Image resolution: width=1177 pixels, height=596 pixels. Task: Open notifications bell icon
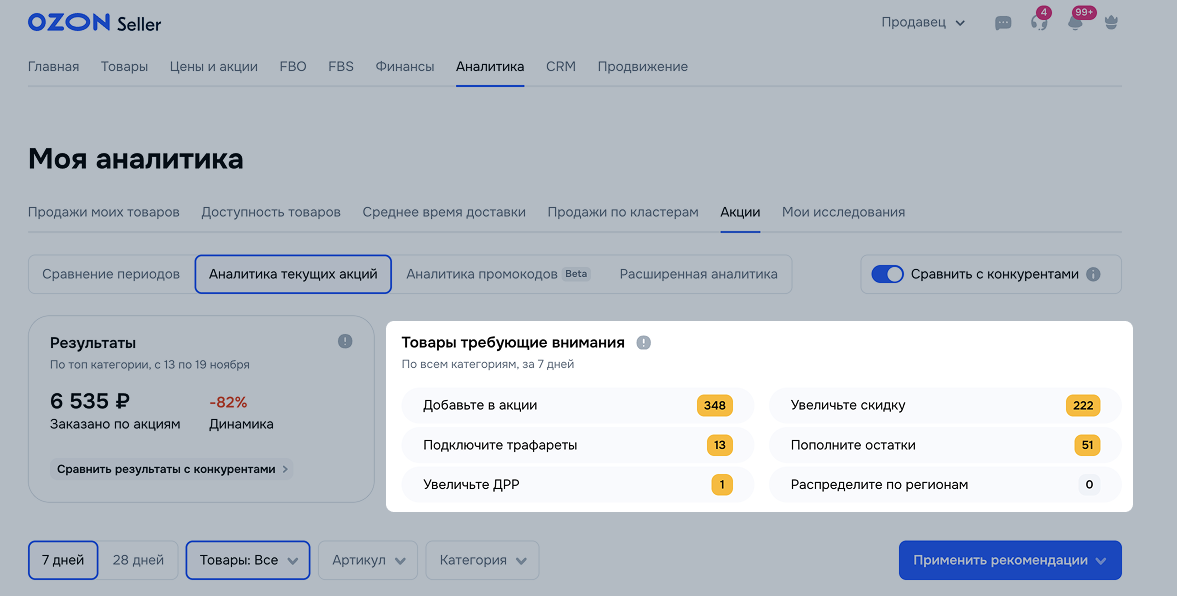click(1076, 23)
